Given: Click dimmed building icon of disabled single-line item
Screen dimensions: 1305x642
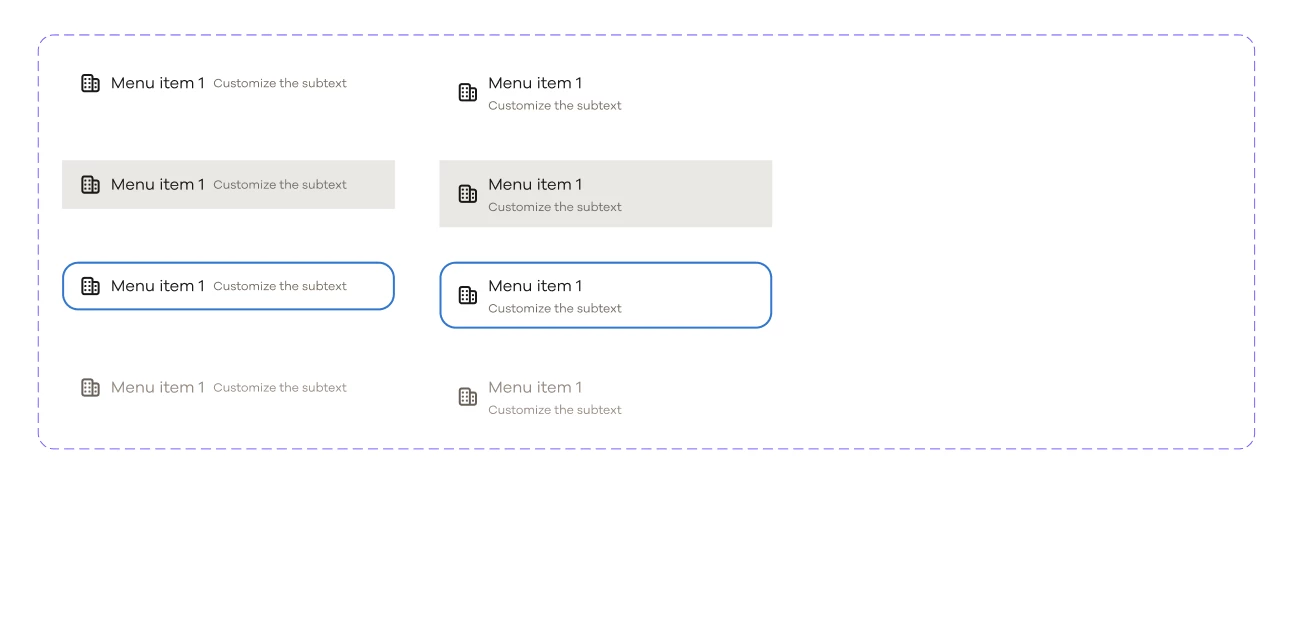Looking at the screenshot, I should [90, 387].
